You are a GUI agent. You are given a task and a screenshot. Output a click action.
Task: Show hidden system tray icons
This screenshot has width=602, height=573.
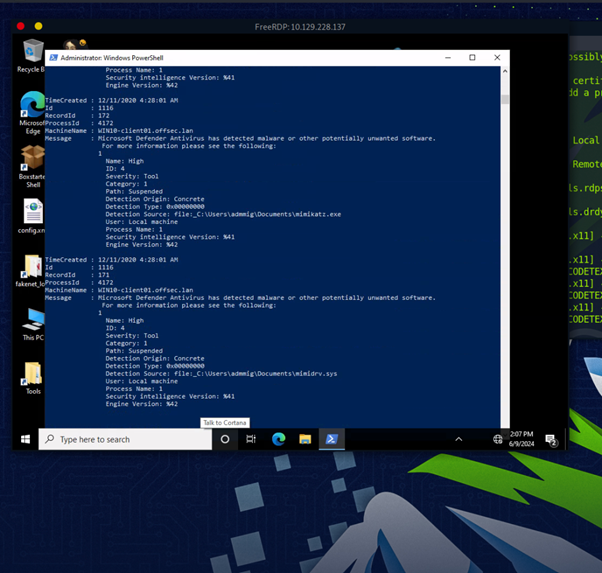coord(458,439)
